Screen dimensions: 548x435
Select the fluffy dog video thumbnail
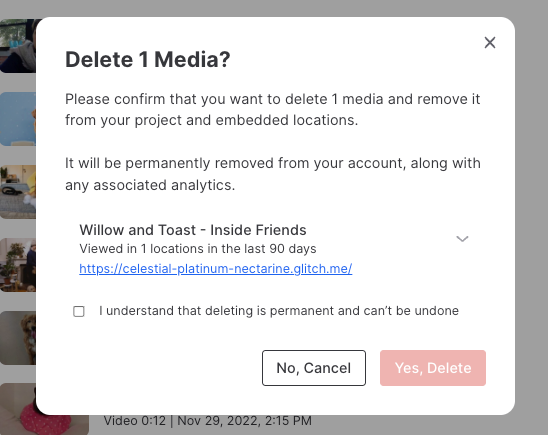click(17, 338)
